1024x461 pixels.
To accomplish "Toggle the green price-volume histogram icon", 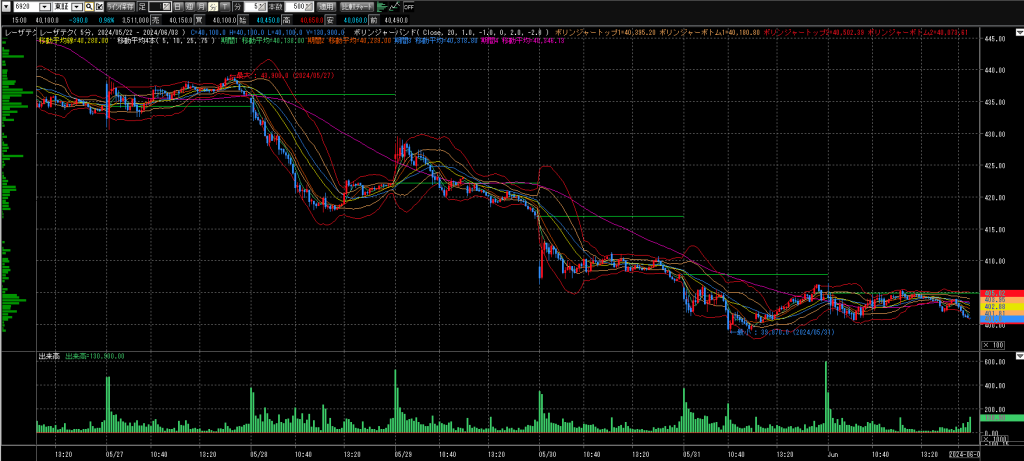I will pyautogui.click(x=382, y=6).
